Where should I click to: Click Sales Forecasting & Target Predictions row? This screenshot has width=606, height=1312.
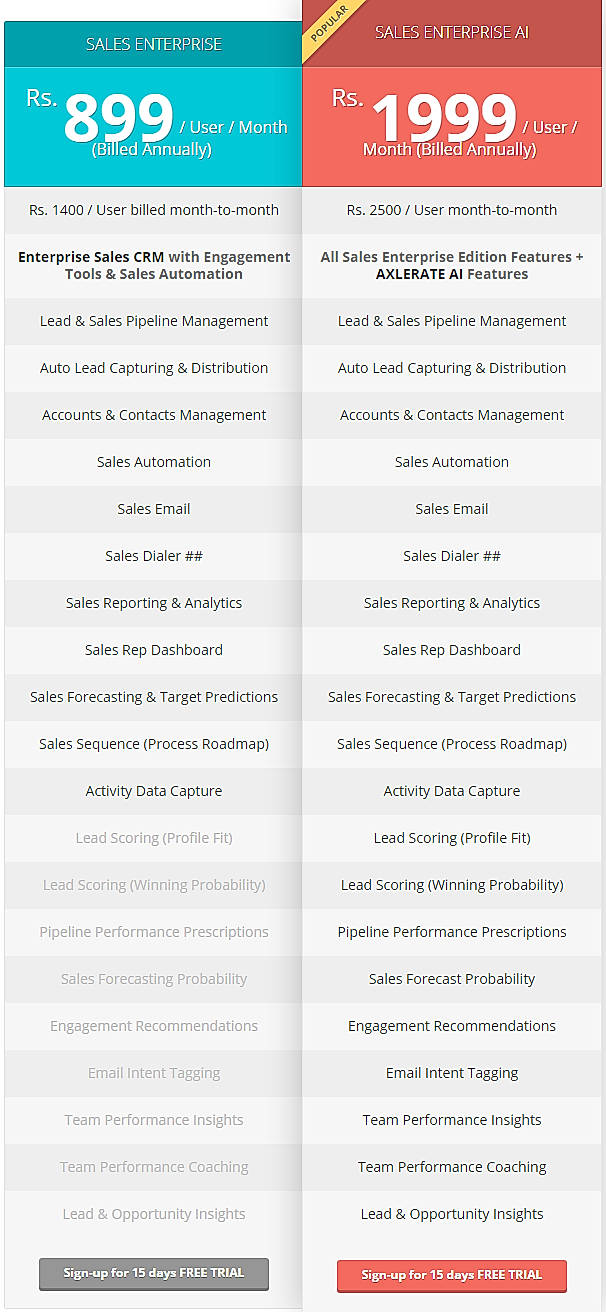[x=153, y=697]
